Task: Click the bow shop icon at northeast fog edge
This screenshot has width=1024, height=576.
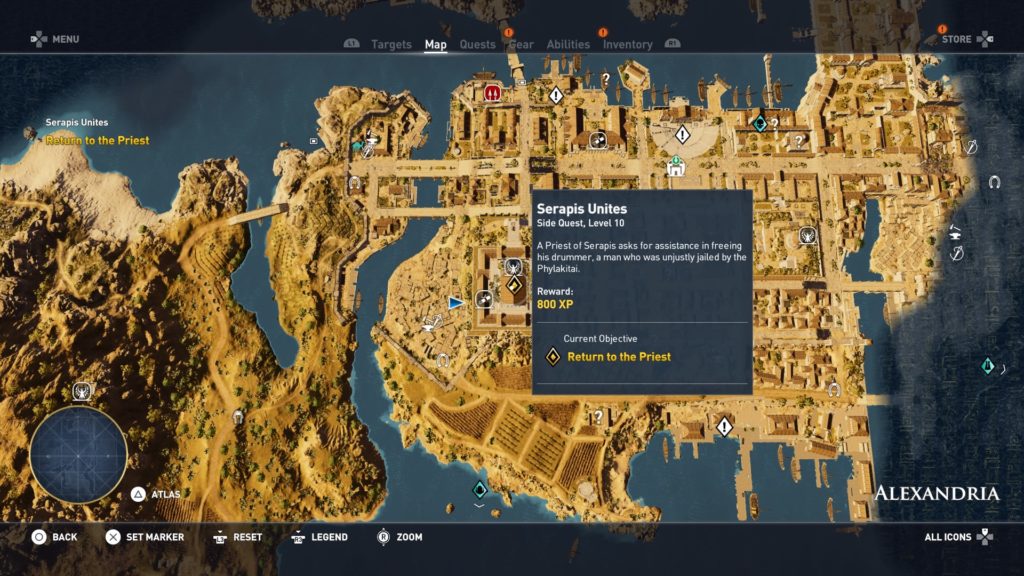Action: tap(971, 147)
